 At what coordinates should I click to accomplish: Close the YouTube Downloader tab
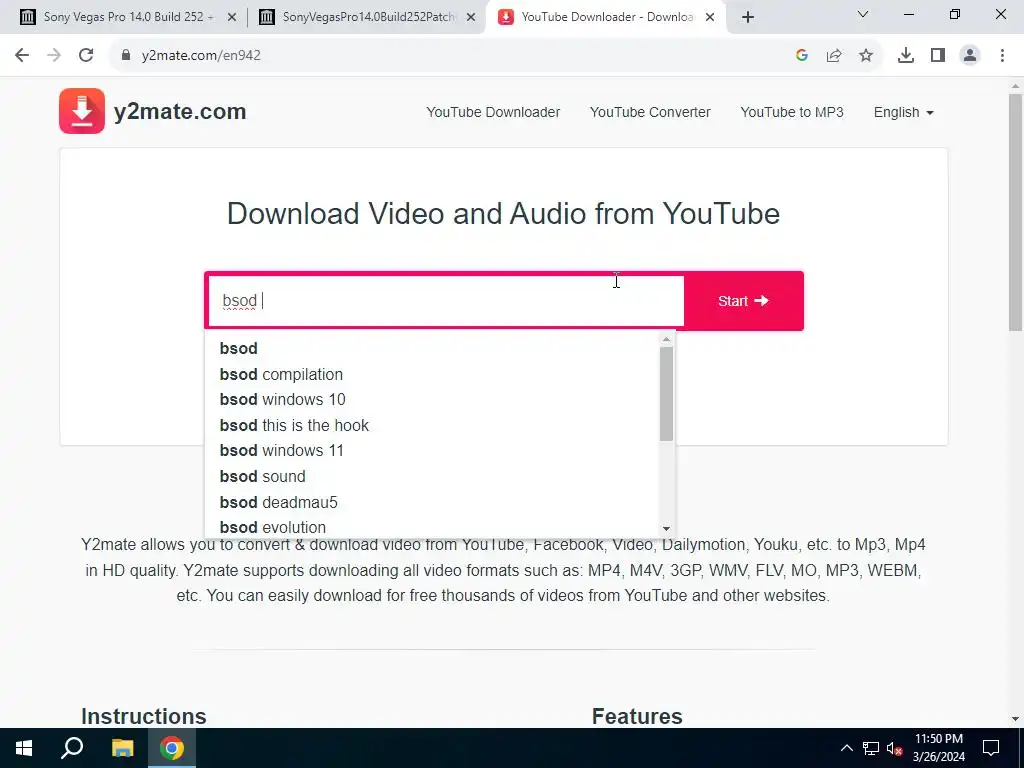pos(710,17)
